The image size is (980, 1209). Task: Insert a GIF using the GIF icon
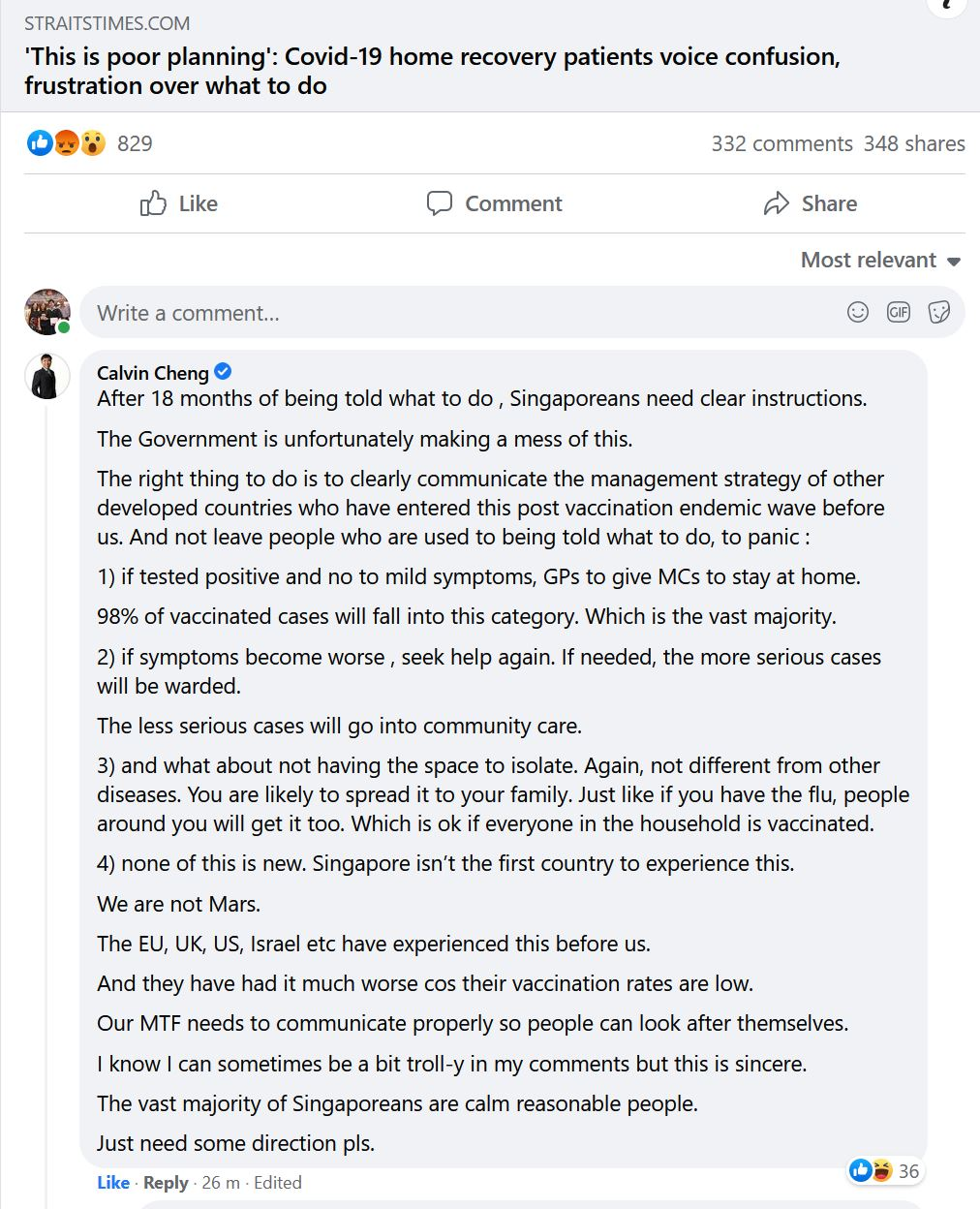coord(899,312)
